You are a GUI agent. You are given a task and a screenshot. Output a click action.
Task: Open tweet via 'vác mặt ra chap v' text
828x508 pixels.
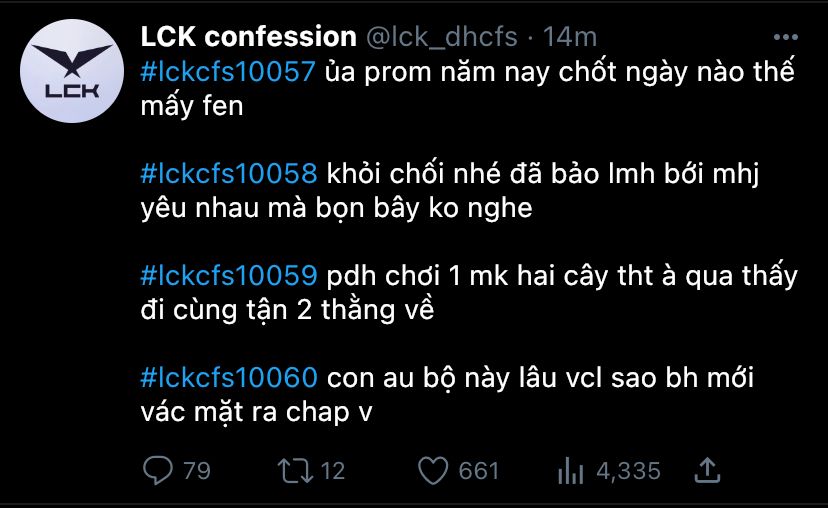pos(256,412)
